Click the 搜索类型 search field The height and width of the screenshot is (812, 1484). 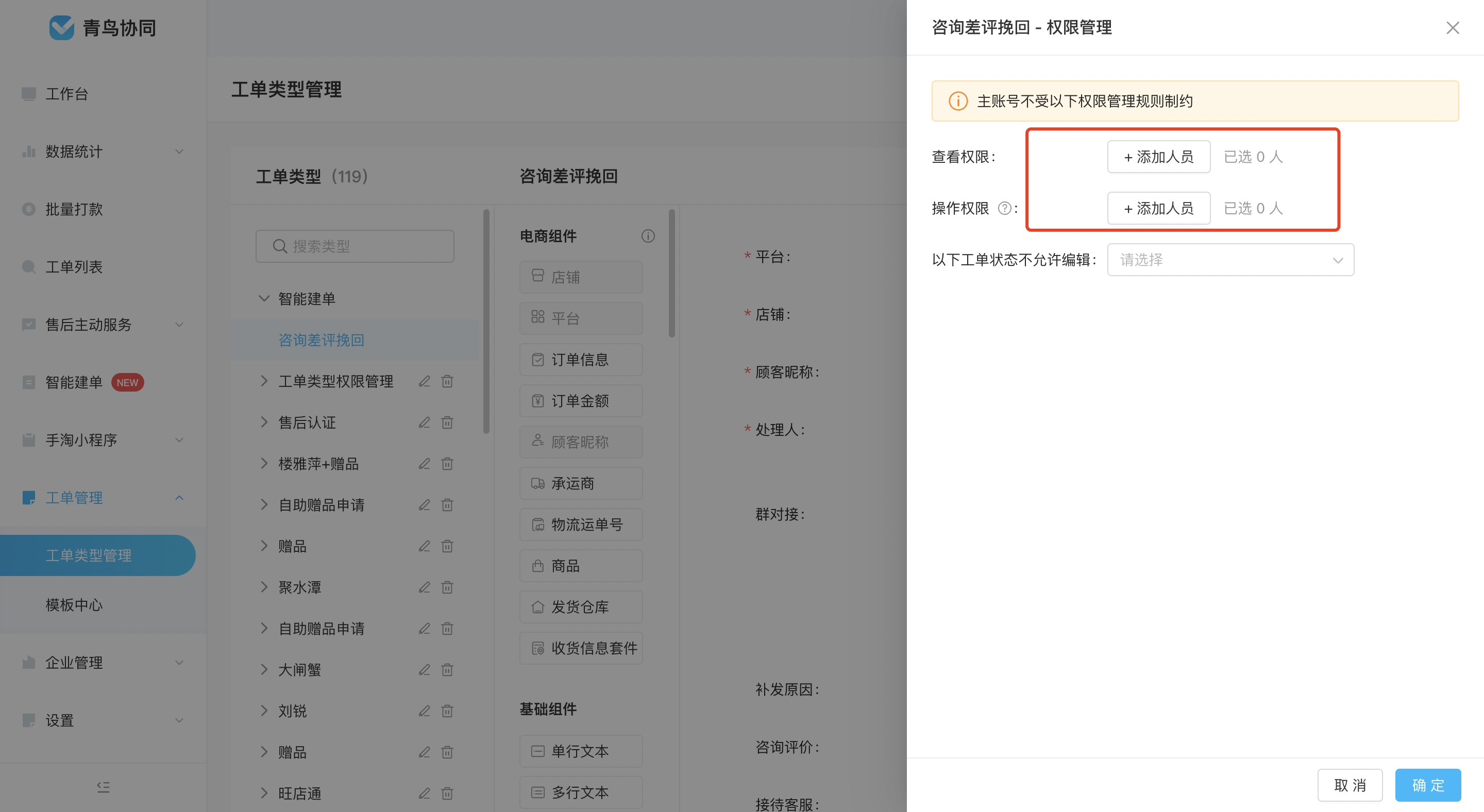355,246
